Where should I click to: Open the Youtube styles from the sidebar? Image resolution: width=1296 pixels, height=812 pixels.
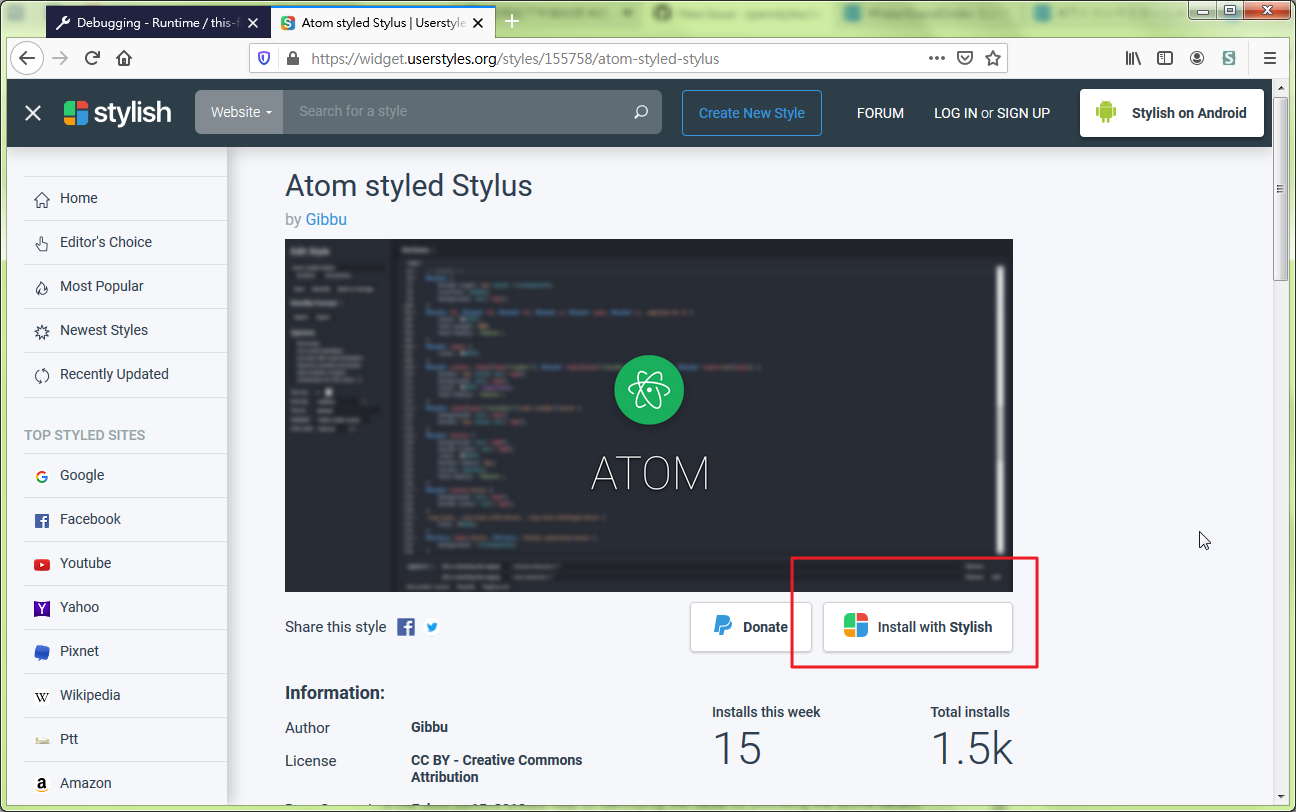(x=86, y=563)
